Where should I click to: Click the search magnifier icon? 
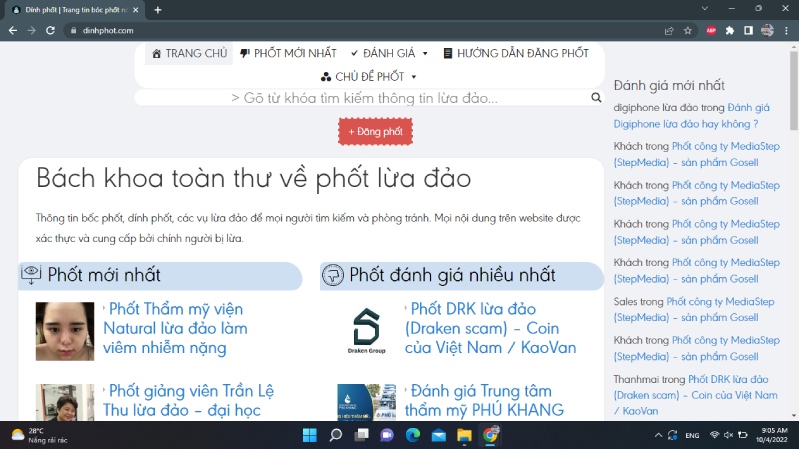[596, 97]
